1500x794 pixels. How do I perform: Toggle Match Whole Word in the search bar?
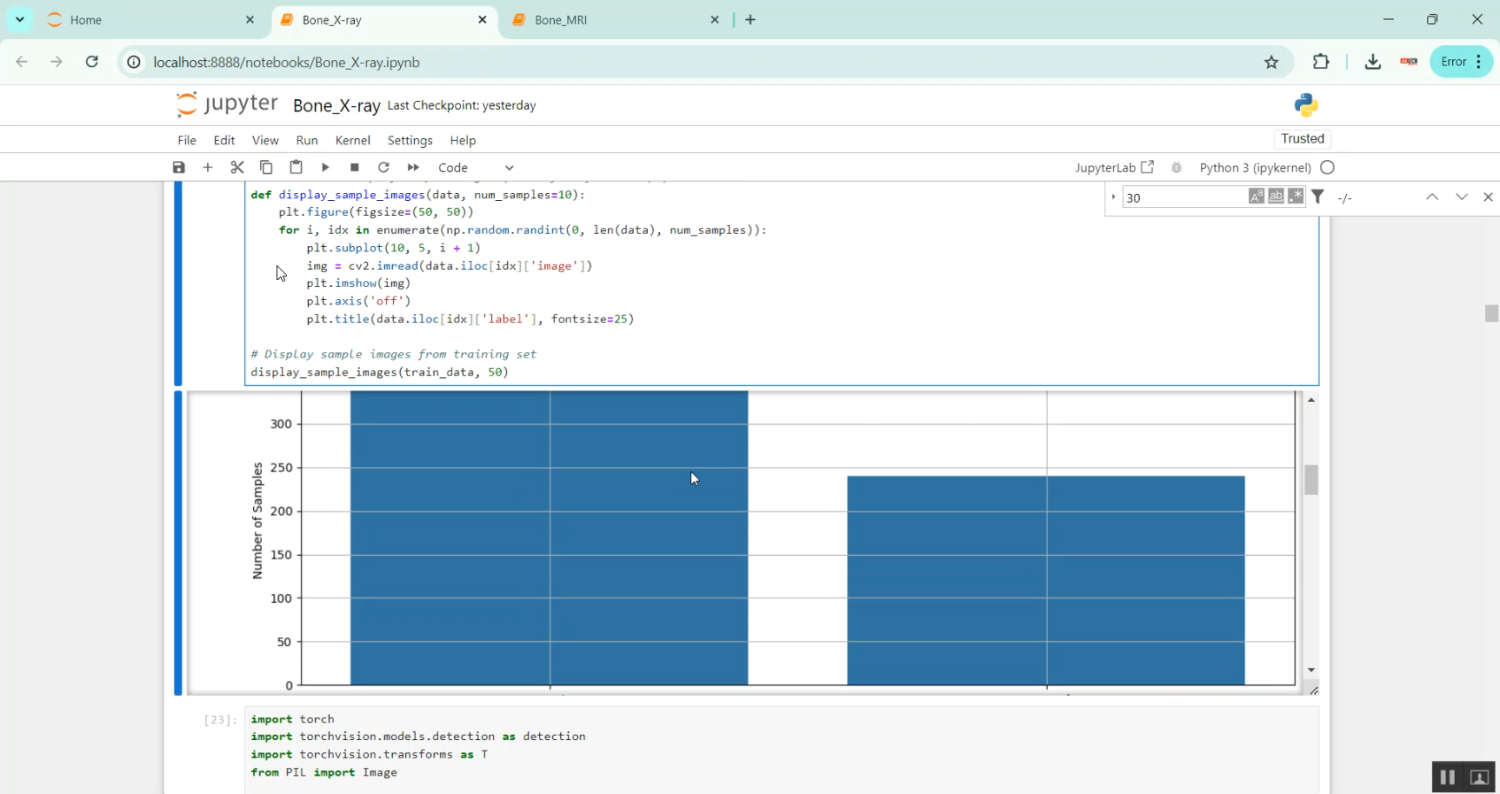(1276, 197)
